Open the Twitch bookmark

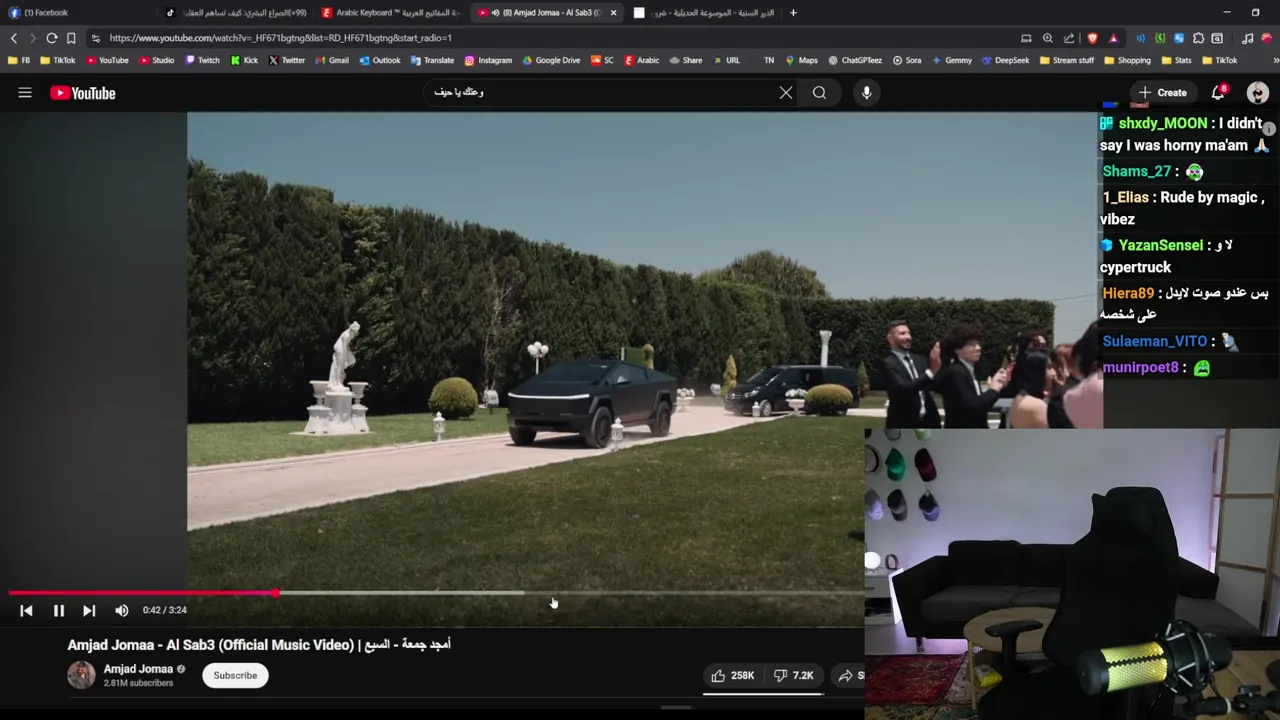202,60
